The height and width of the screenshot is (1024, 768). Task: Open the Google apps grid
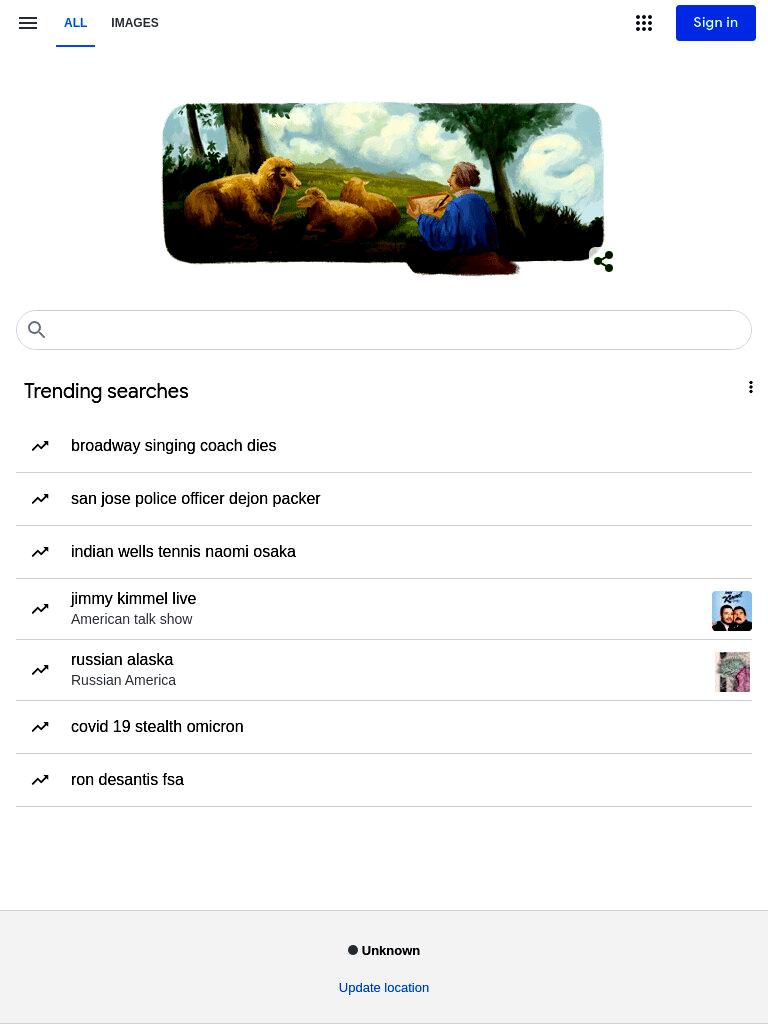coord(644,23)
